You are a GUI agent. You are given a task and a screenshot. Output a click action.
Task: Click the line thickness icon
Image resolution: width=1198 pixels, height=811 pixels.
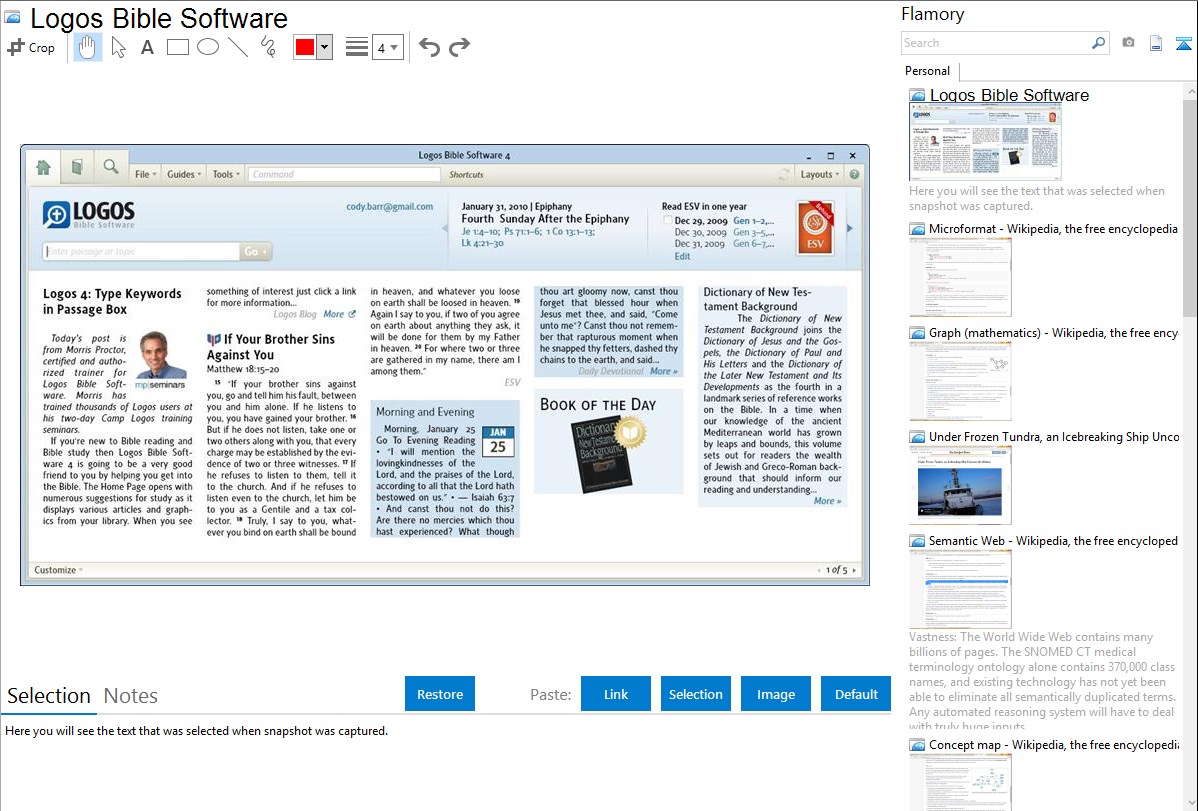point(357,47)
